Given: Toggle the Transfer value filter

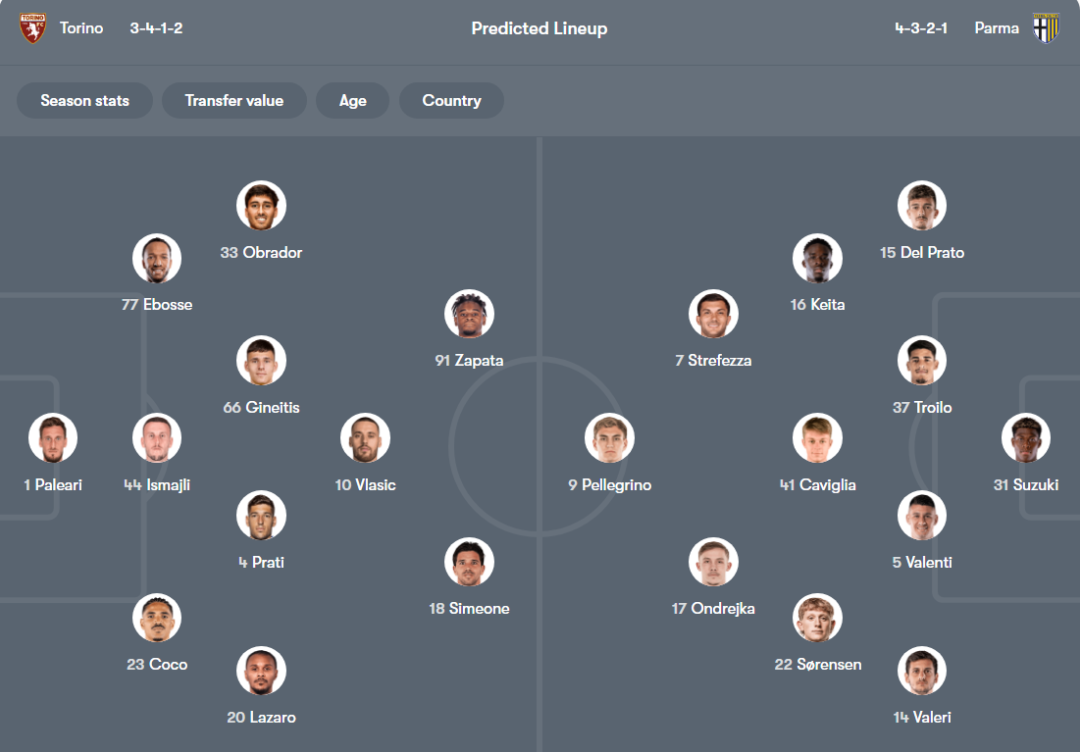Looking at the screenshot, I should click(x=234, y=100).
